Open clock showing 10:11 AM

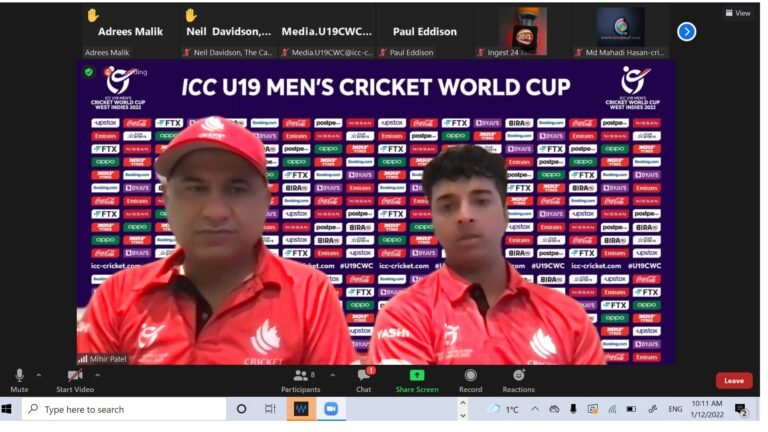click(707, 409)
